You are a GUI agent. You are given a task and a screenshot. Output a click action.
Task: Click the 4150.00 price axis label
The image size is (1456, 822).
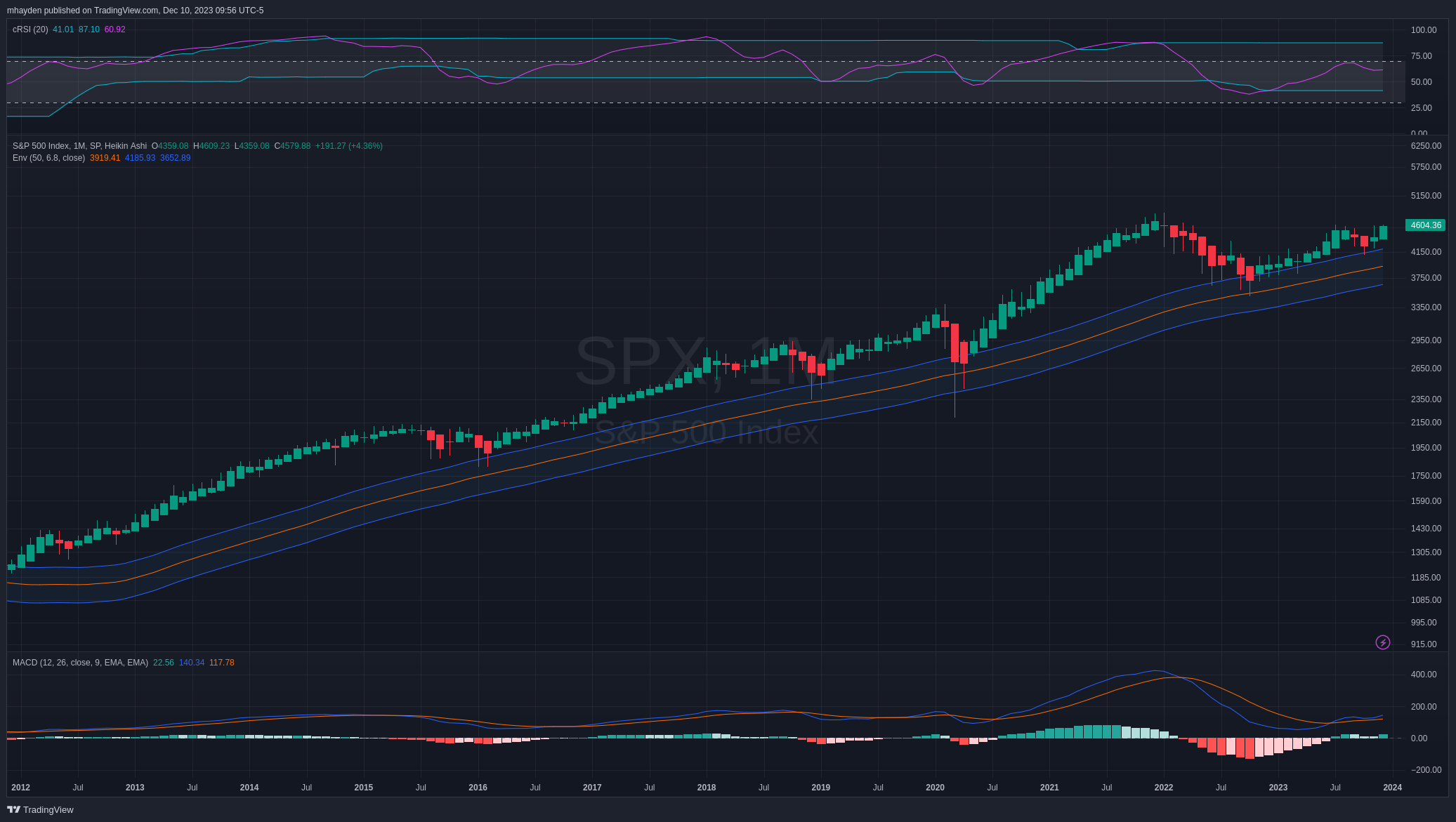click(1426, 252)
